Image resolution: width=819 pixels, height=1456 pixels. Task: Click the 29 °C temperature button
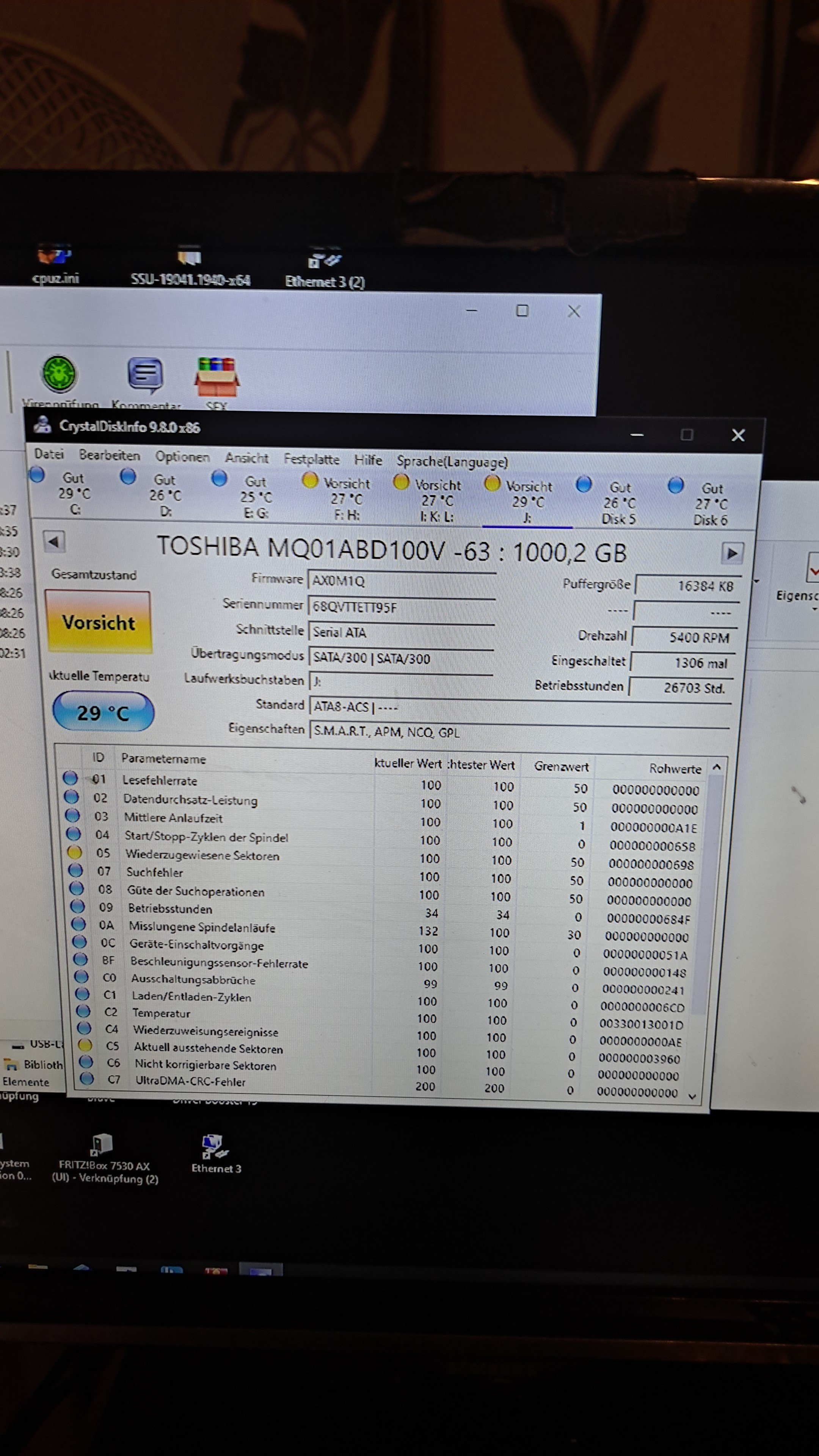(x=103, y=712)
